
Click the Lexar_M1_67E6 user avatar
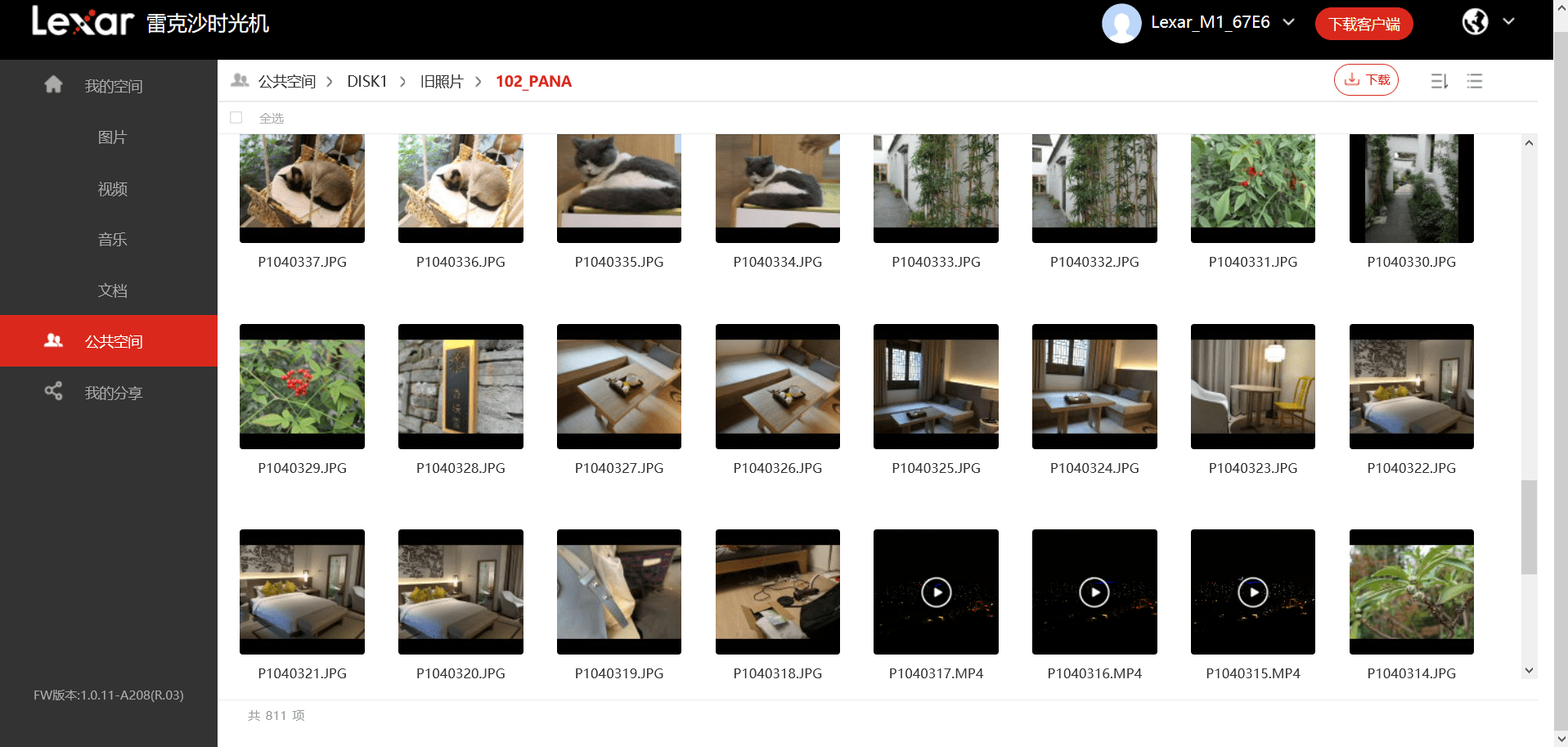tap(1121, 23)
